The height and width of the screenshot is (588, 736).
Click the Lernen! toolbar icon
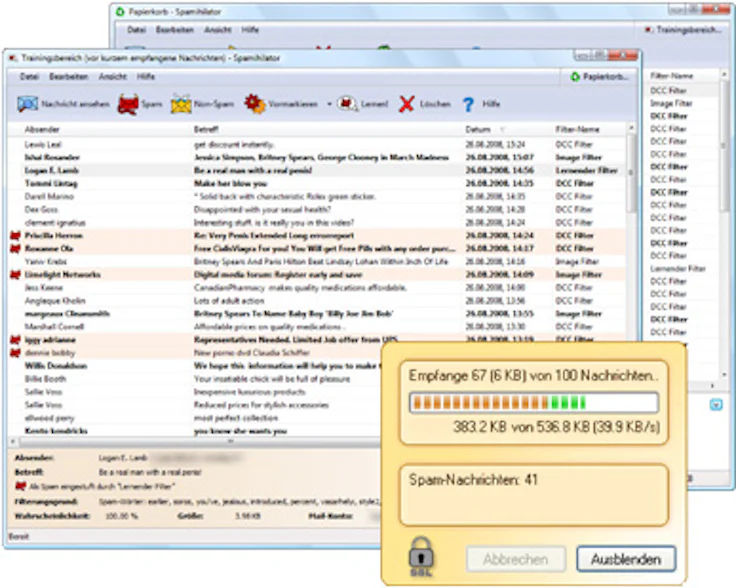coord(347,104)
